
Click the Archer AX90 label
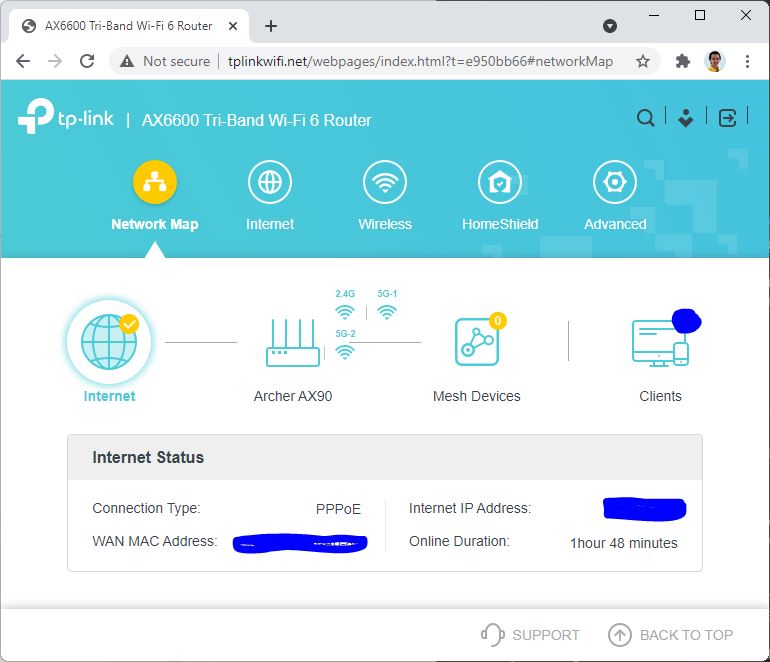(x=293, y=396)
